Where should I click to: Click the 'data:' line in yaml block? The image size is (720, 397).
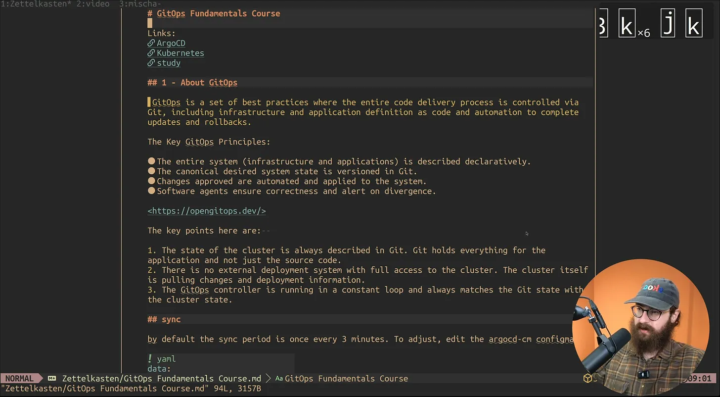(159, 369)
